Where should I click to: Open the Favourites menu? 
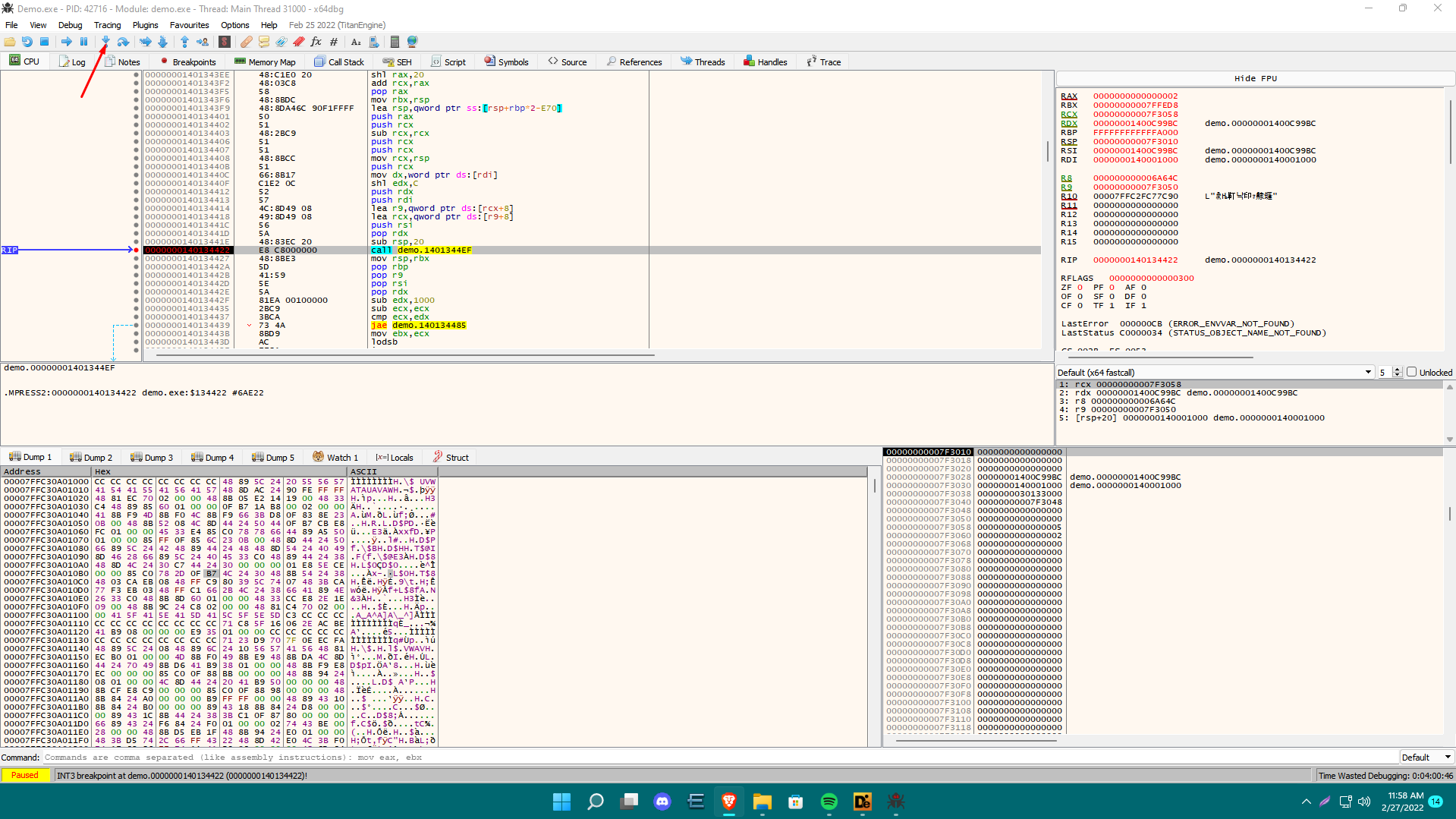click(x=190, y=25)
